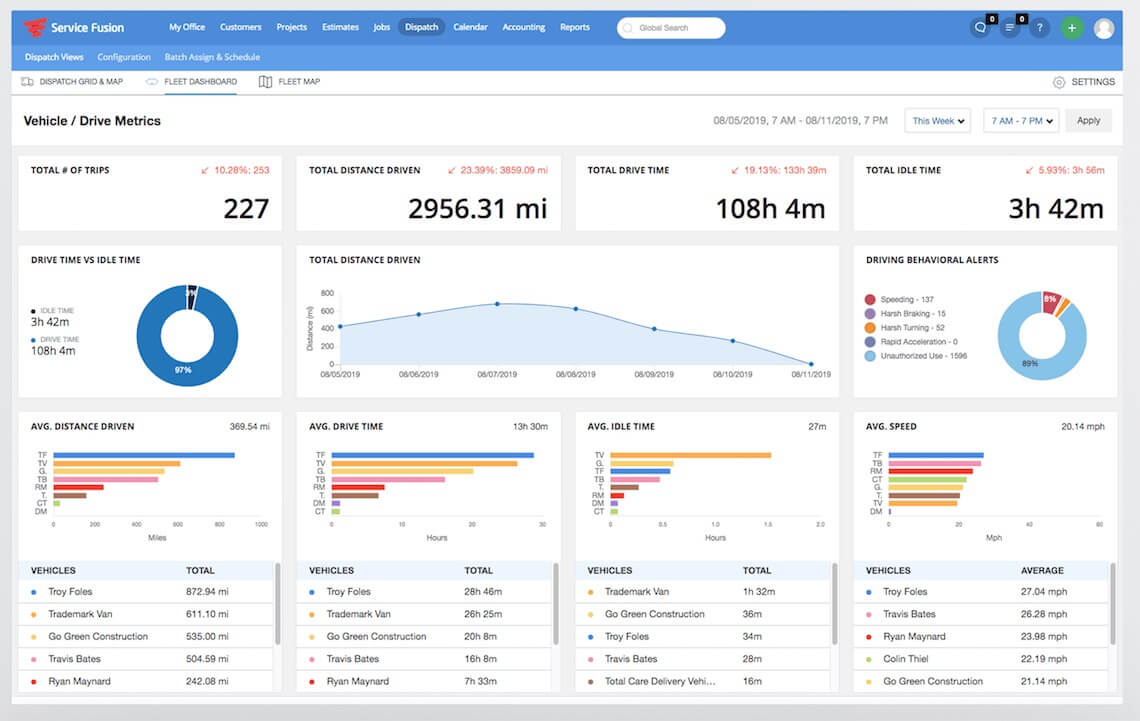This screenshot has height=721, width=1140.
Task: Click the Fleet Dashboard icon
Action: pos(152,81)
